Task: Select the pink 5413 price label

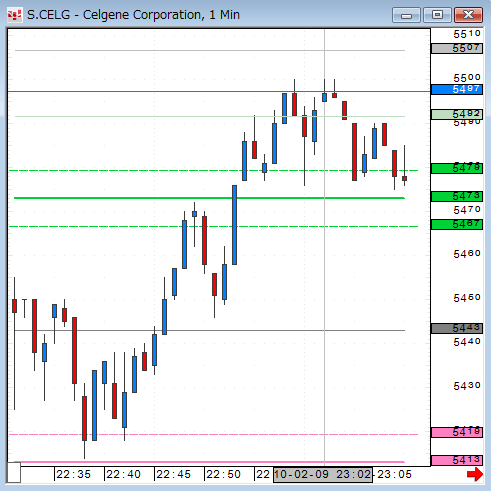Action: [x=457, y=460]
